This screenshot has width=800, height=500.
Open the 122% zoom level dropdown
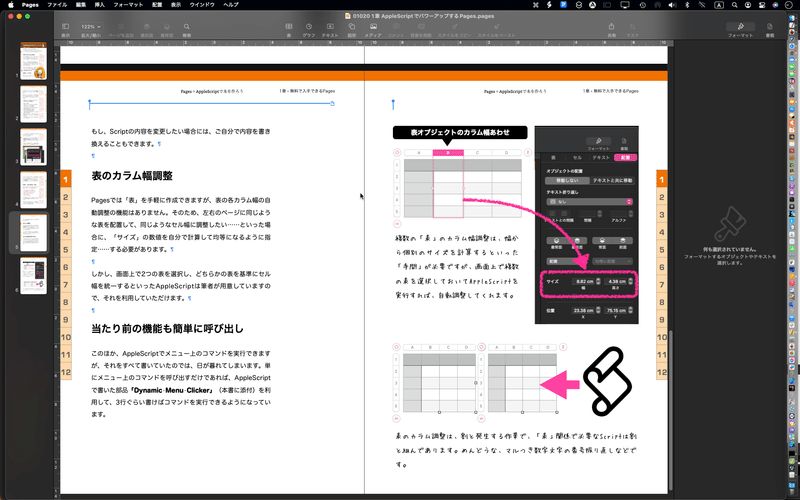[91, 27]
